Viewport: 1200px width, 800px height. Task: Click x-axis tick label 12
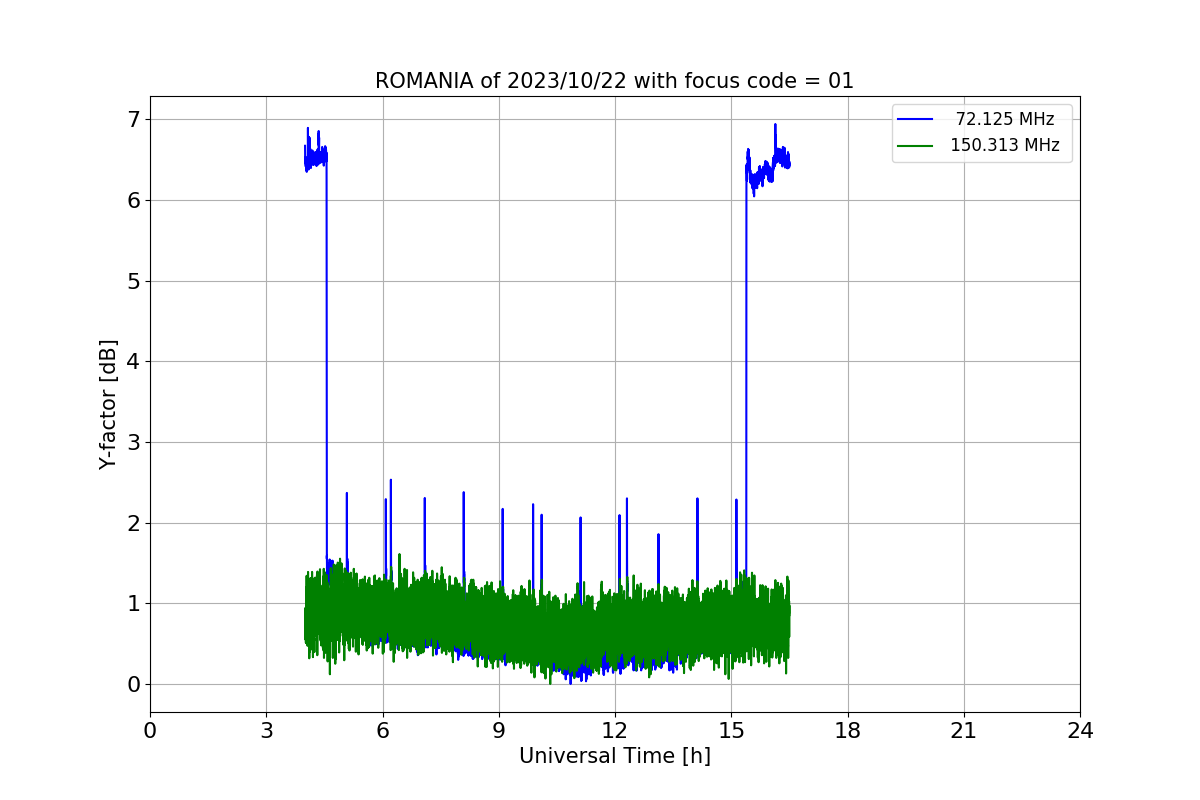pos(615,731)
